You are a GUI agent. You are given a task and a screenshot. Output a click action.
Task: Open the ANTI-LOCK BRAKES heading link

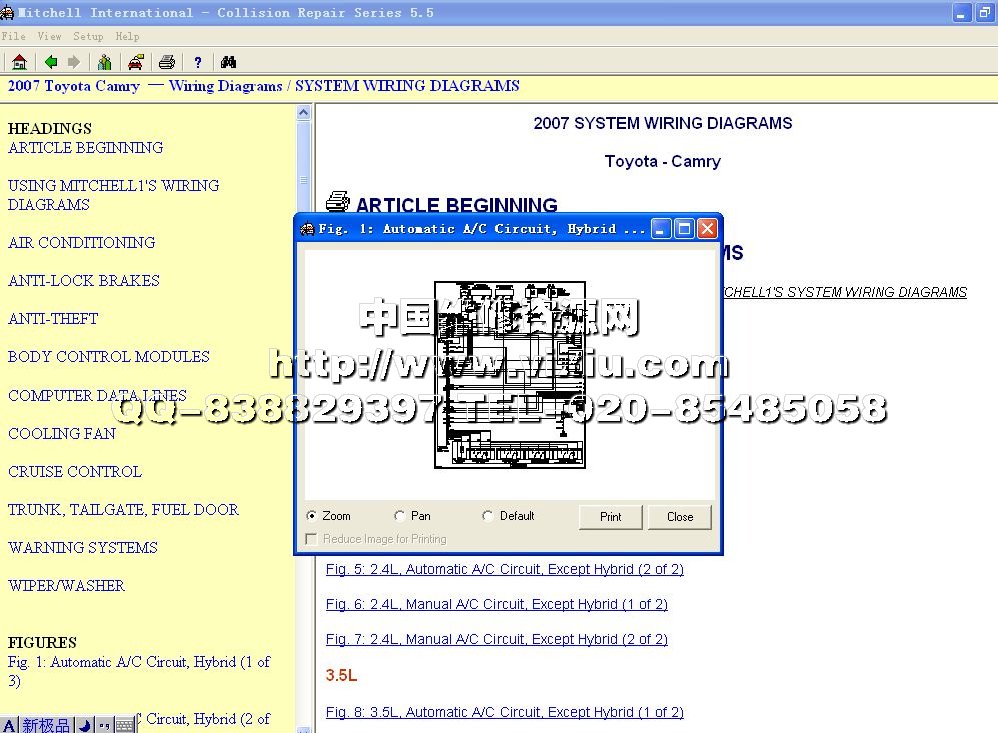[84, 281]
